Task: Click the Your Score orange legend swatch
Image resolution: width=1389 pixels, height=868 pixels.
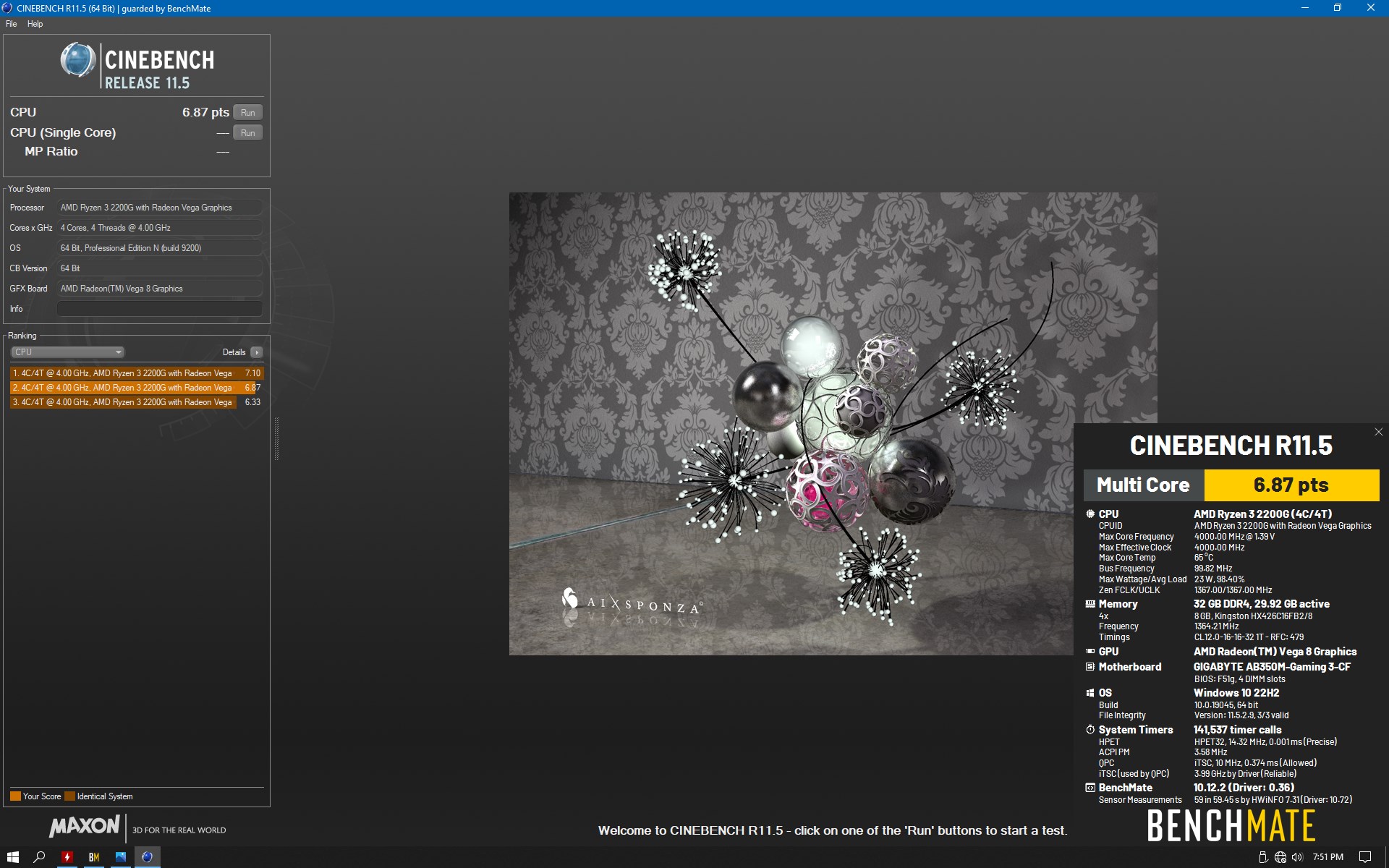Action: (x=15, y=796)
